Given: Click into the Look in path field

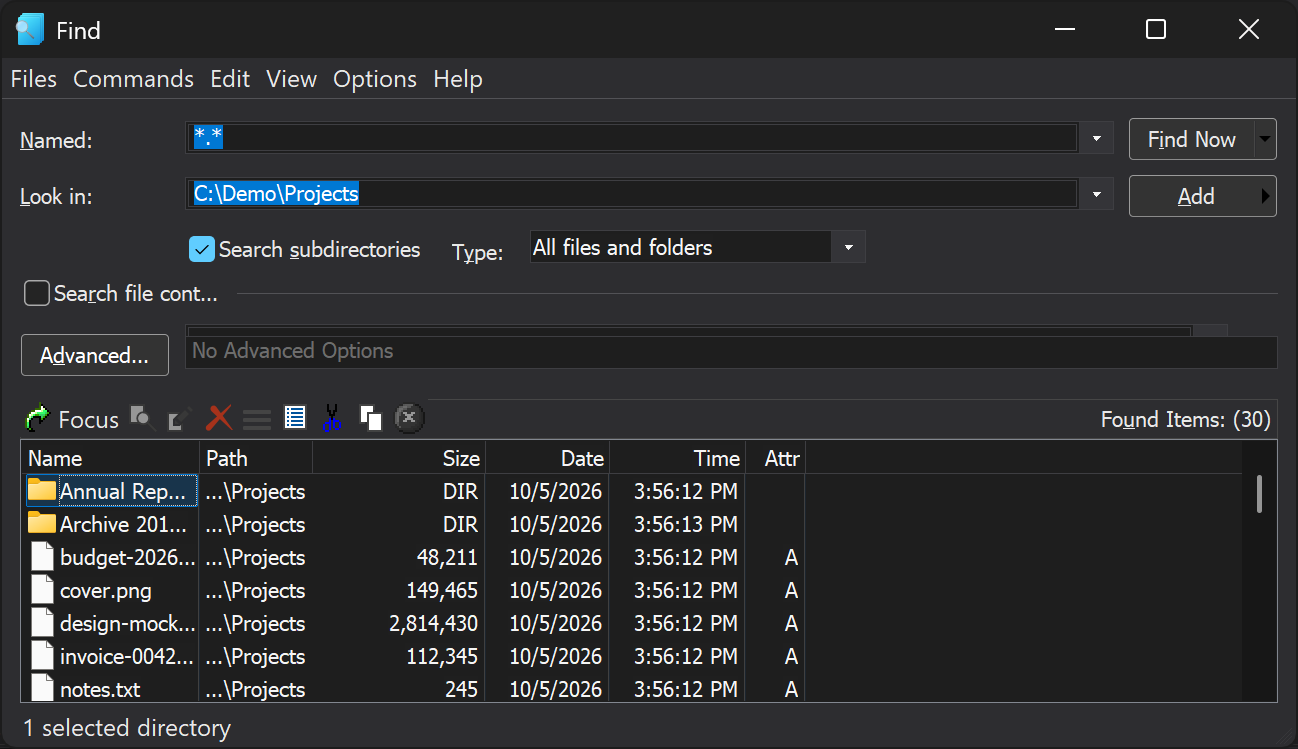Looking at the screenshot, I should 632,194.
